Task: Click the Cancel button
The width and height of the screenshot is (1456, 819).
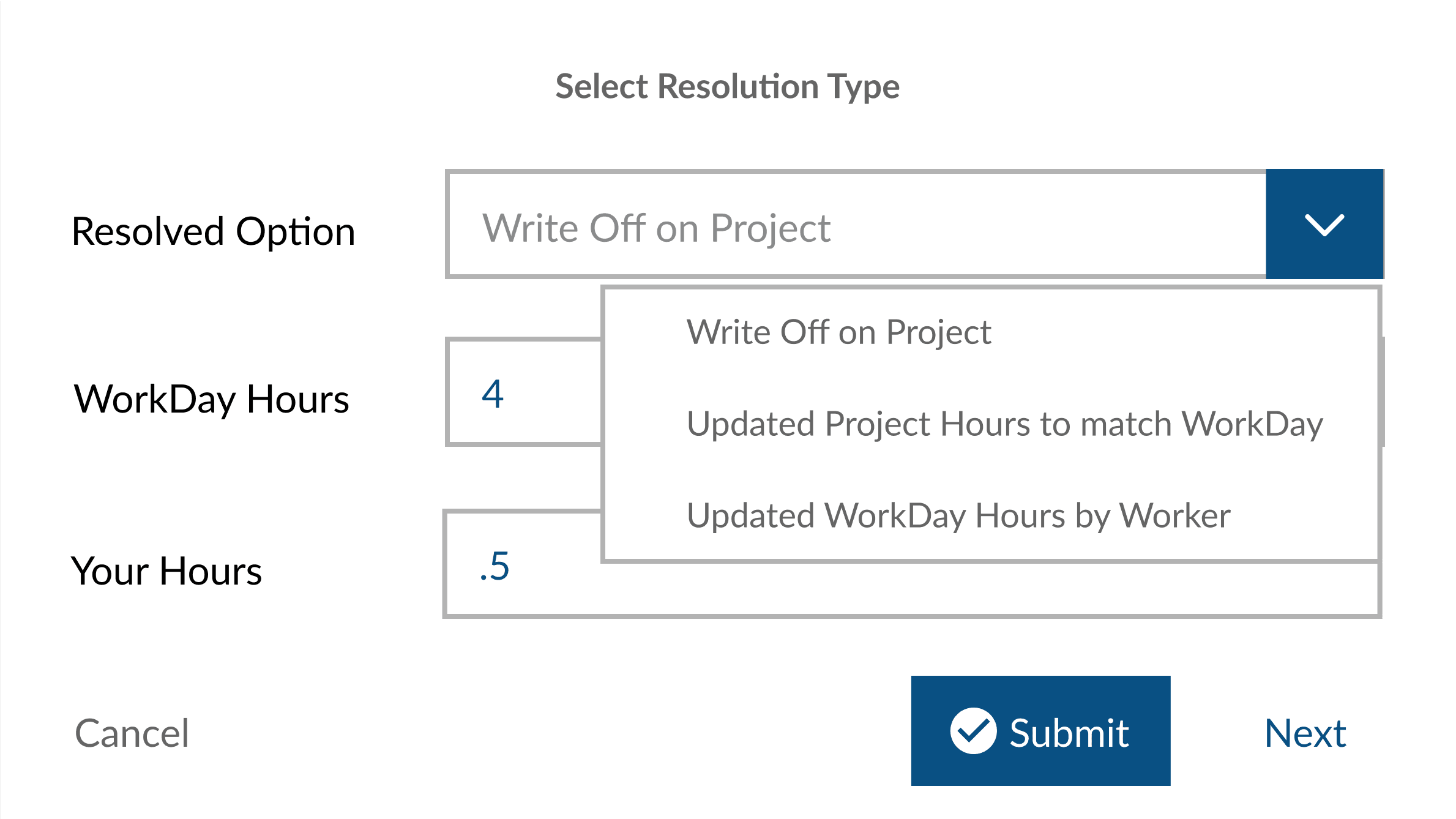Action: pyautogui.click(x=132, y=733)
